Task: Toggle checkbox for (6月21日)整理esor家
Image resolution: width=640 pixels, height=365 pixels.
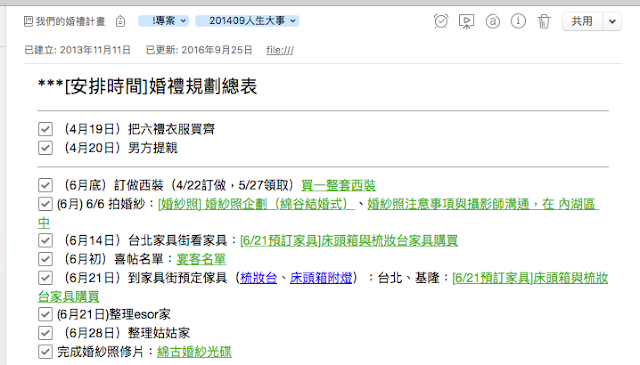Action: tap(45, 314)
